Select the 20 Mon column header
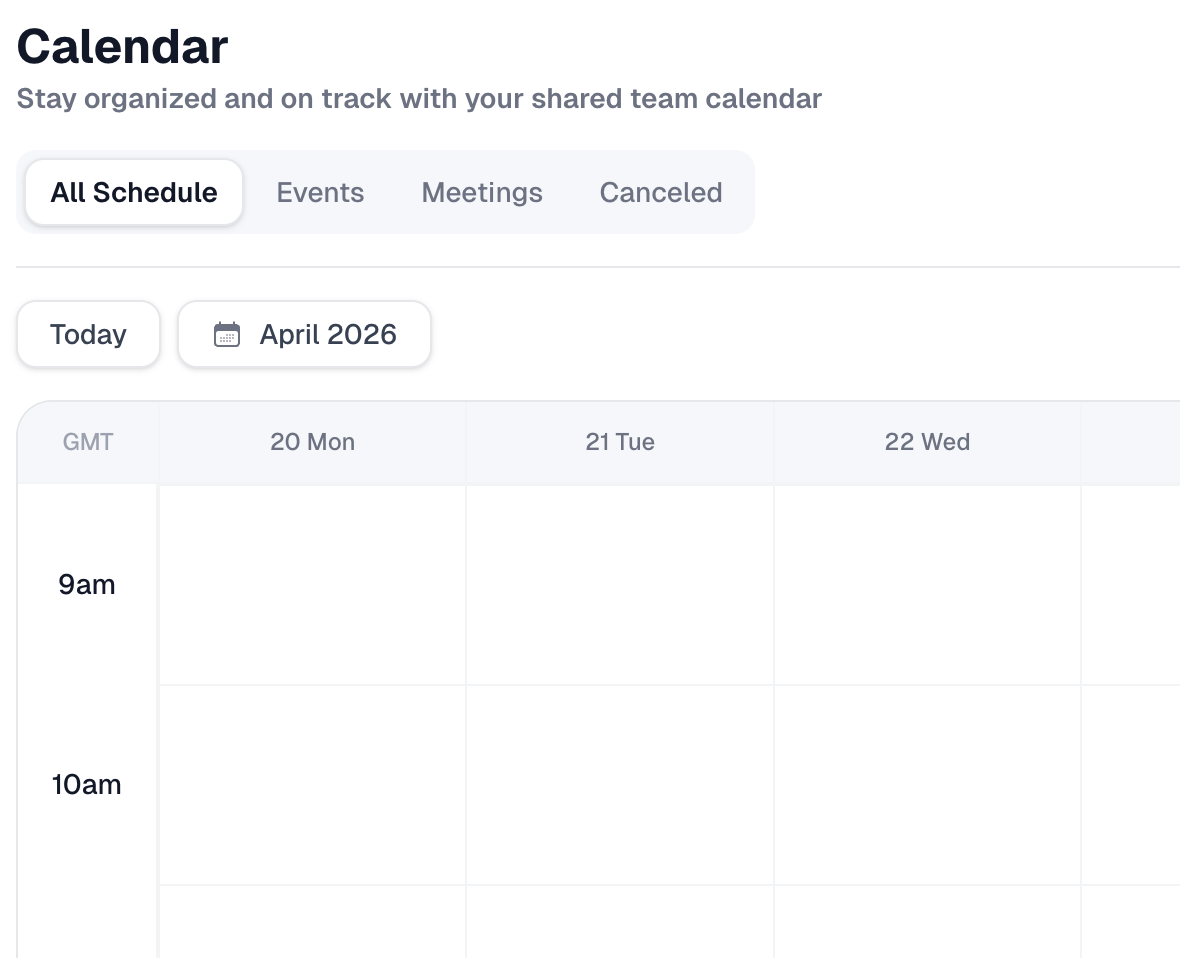This screenshot has height=958, width=1180. [x=312, y=441]
